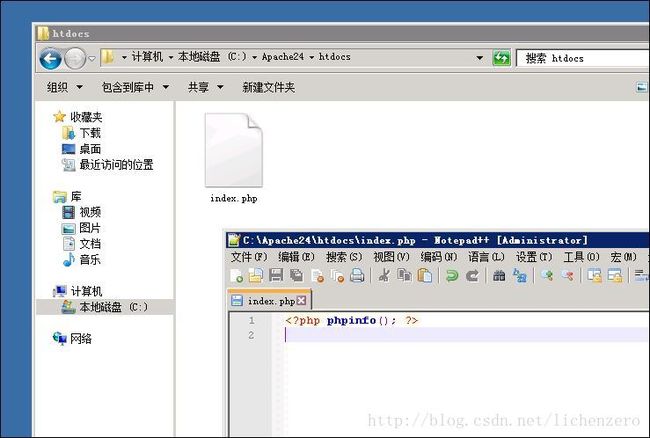Image resolution: width=650 pixels, height=438 pixels.
Task: Expand breadcrumb arrow before htdocs
Action: (x=311, y=57)
